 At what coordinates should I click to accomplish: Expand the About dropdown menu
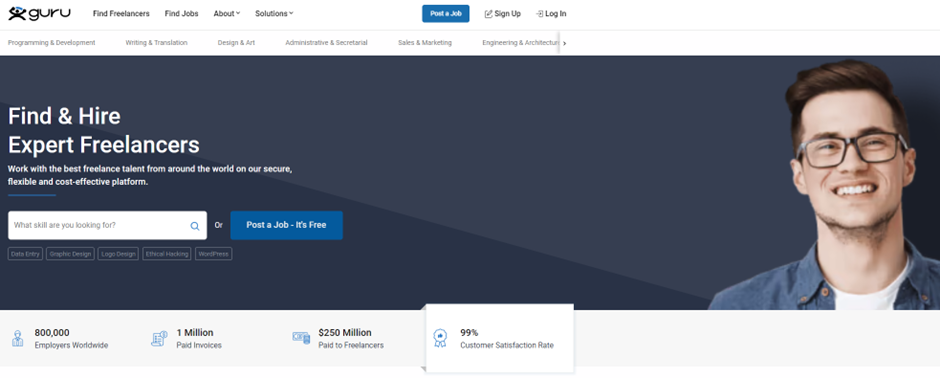pos(227,14)
